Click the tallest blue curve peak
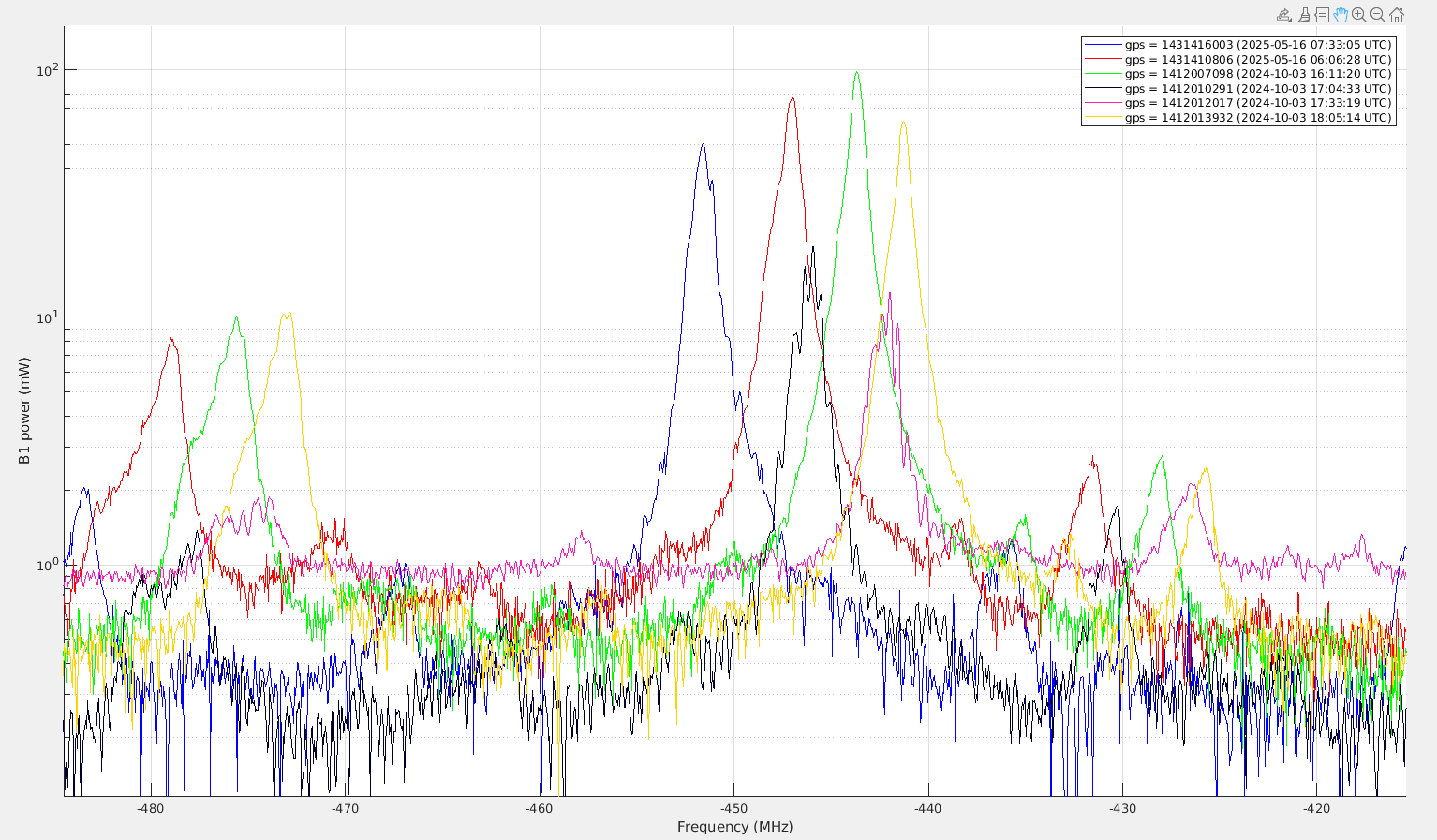 point(703,145)
